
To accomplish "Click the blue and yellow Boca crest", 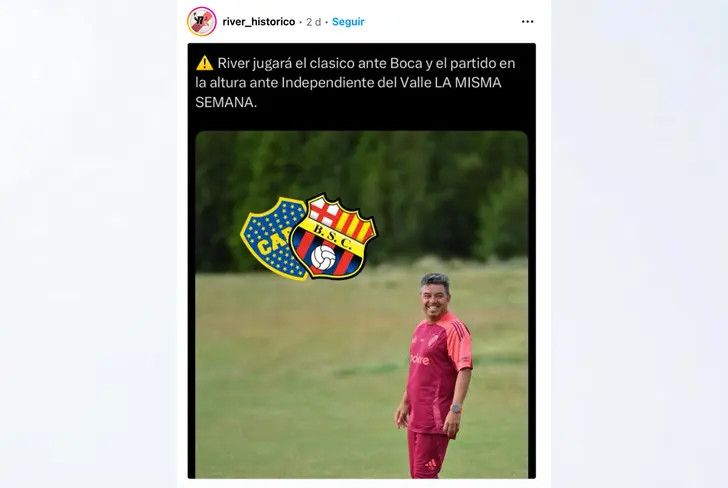I will coord(273,238).
